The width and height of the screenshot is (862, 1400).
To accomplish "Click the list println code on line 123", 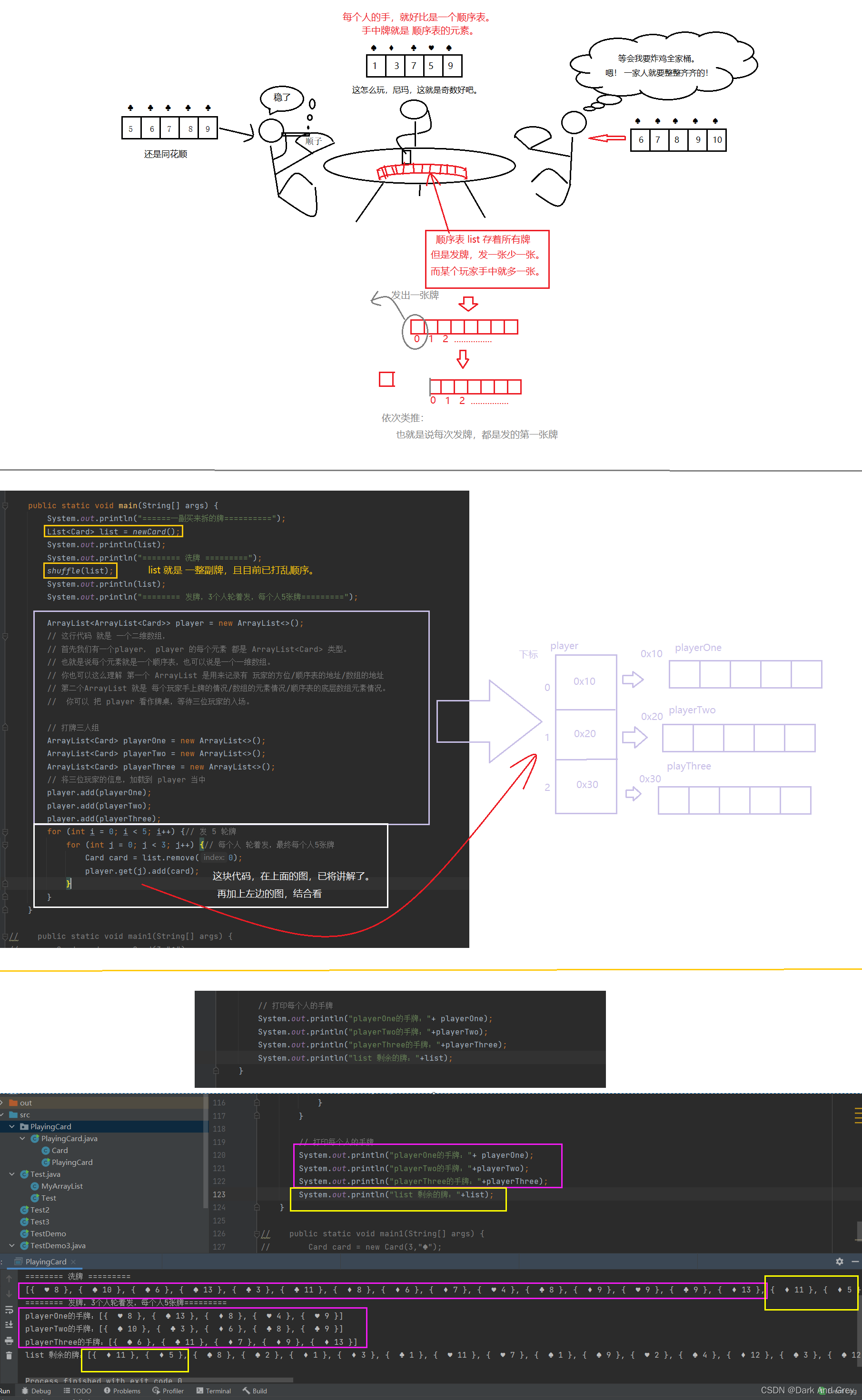I will [x=396, y=1194].
